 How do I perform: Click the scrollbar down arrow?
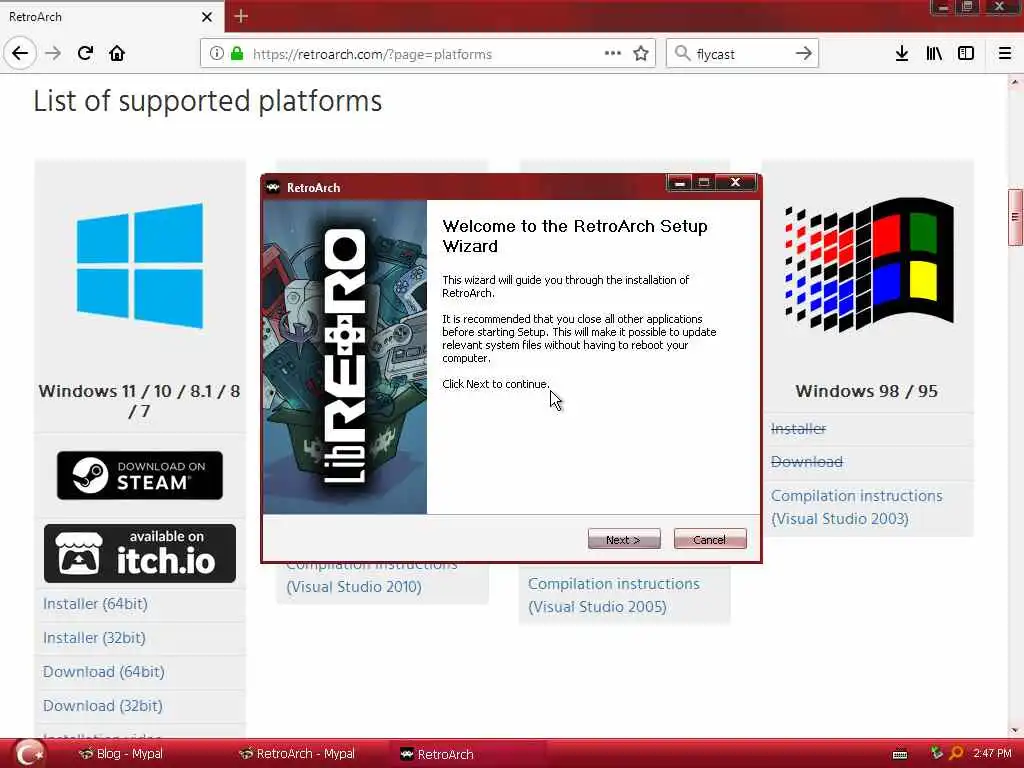pos(1015,730)
